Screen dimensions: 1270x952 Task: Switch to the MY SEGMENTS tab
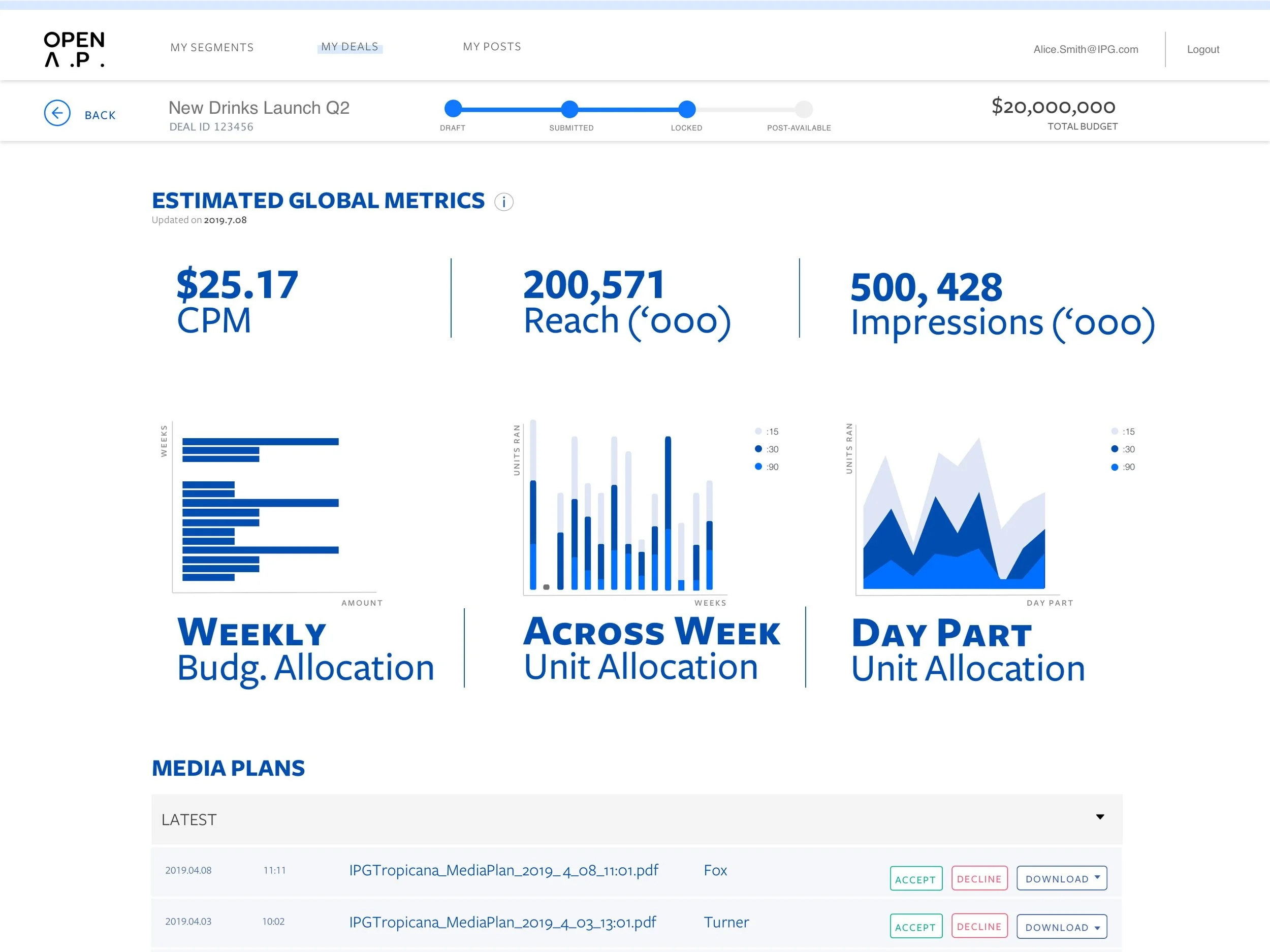coord(211,47)
